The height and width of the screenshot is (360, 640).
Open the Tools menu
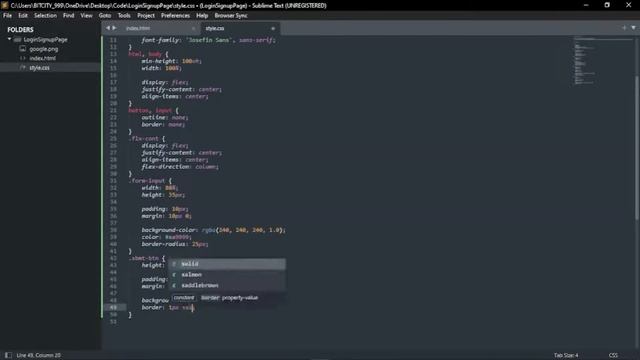click(x=124, y=16)
